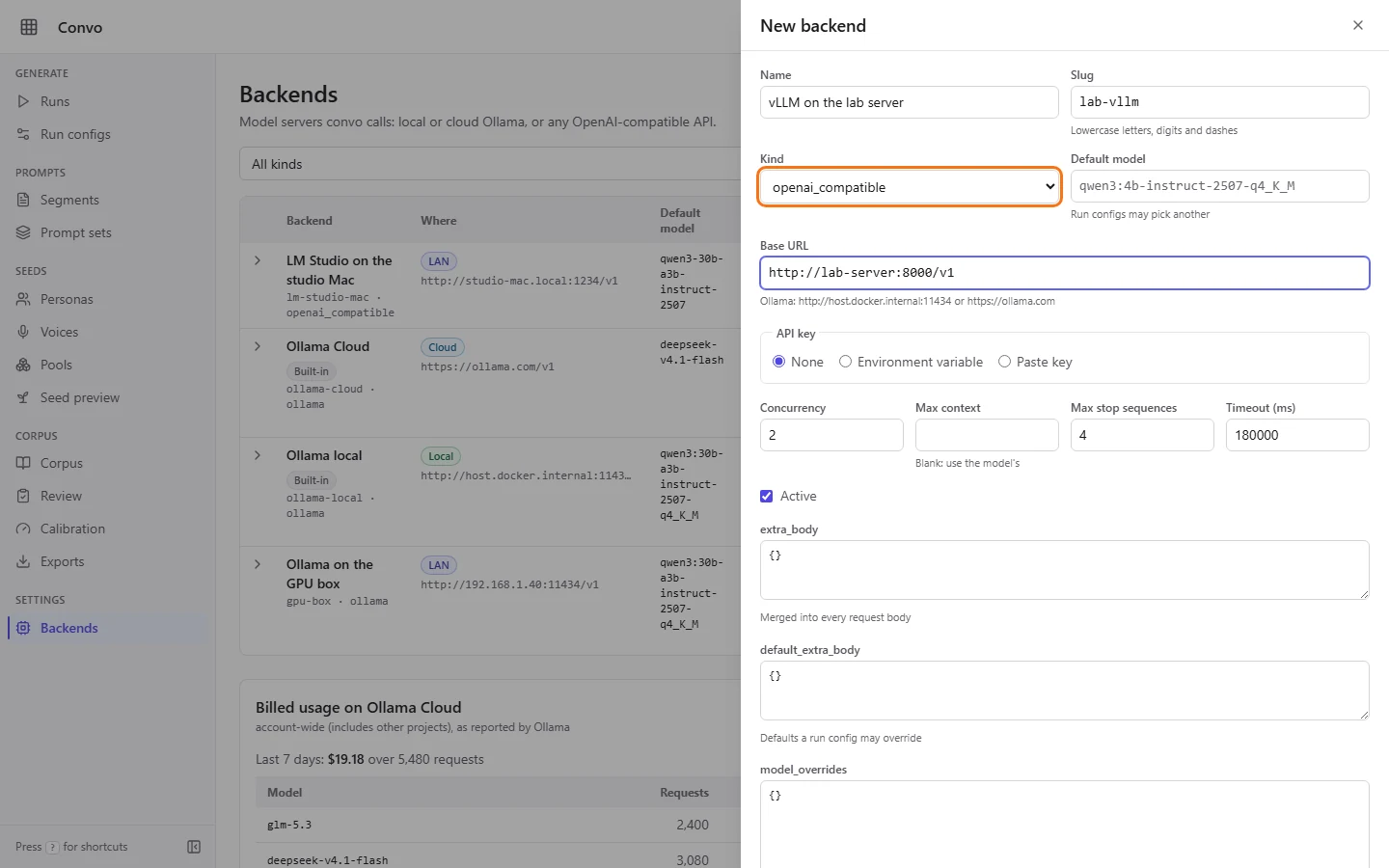Open the Backends settings page
The image size is (1389, 868).
[107, 628]
